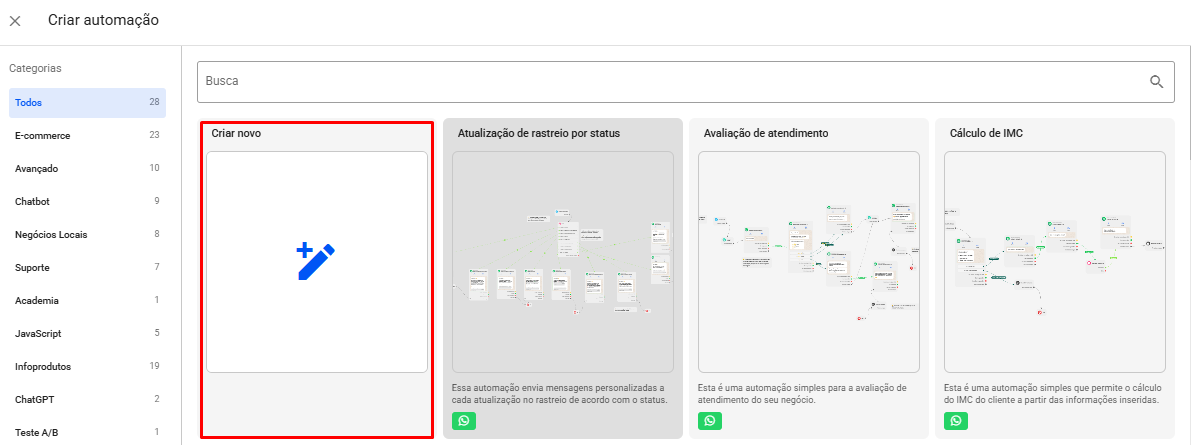Show Suporte category templates

point(87,268)
